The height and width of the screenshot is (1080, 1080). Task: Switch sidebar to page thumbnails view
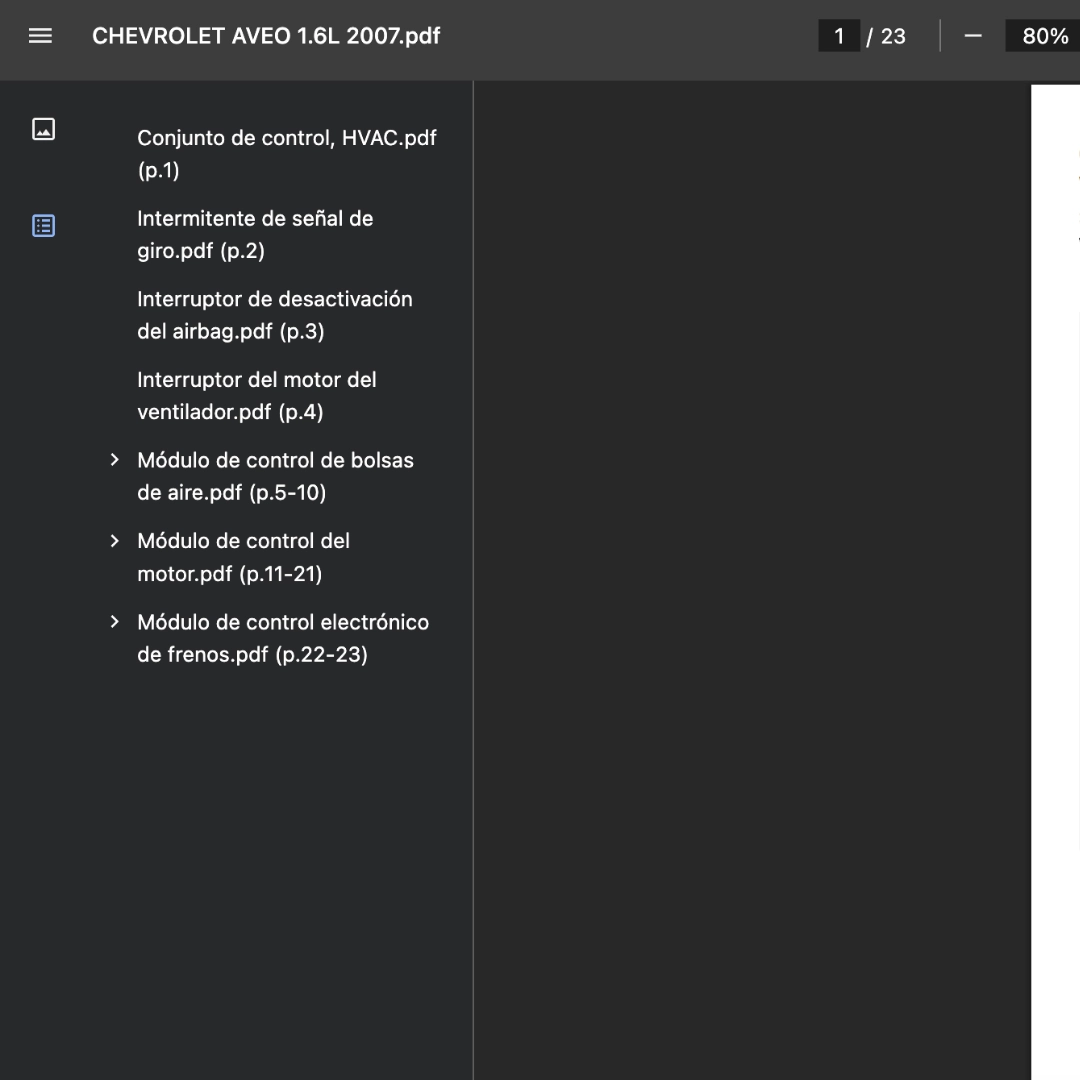43,129
